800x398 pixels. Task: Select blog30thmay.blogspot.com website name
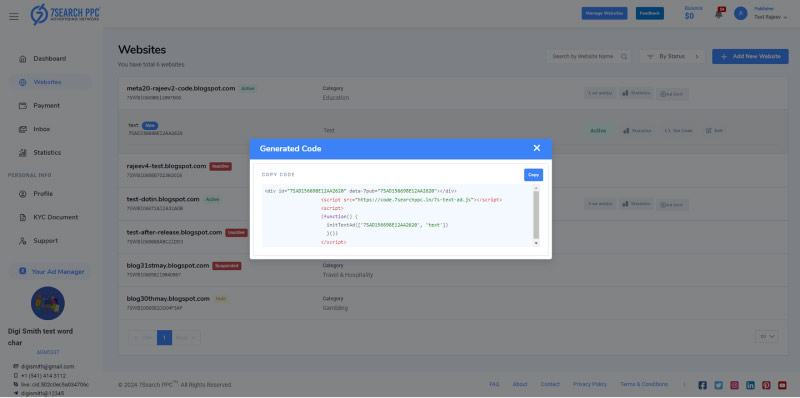[168, 298]
